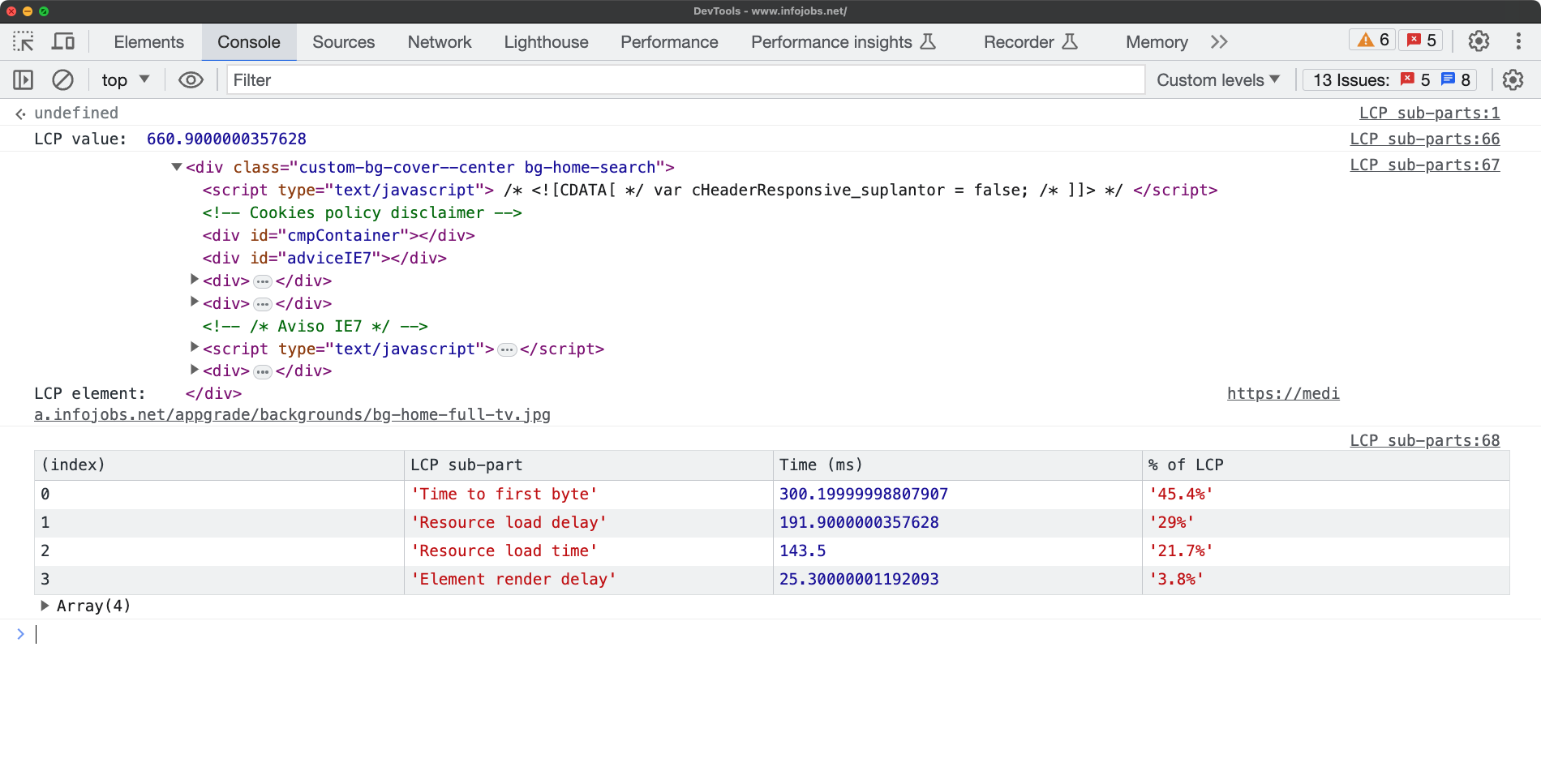Click the console prompt input line
Viewport: 1541px width, 784px height.
click(x=779, y=634)
